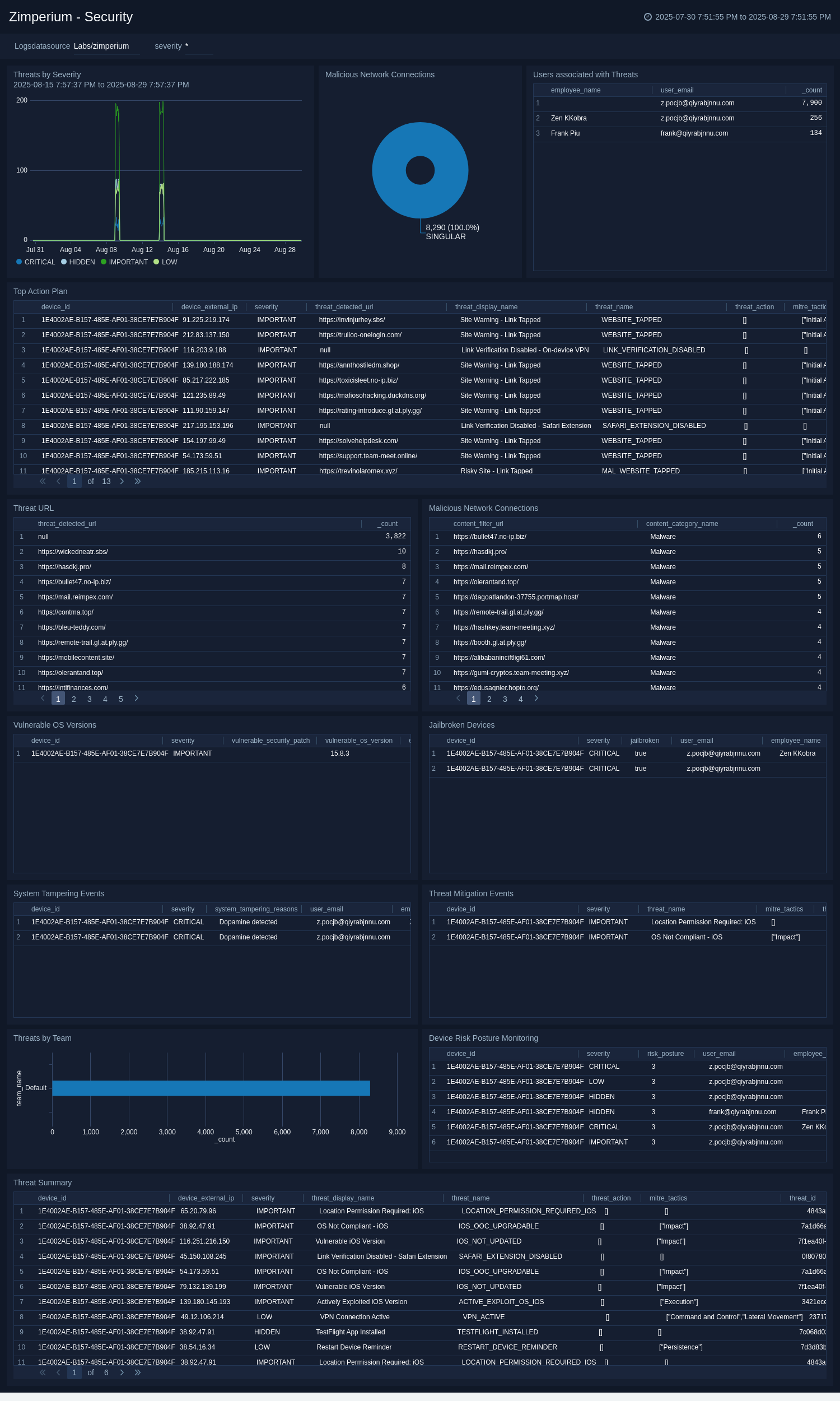
Task: Go to first page in Top Action Plan
Action: pos(43,481)
